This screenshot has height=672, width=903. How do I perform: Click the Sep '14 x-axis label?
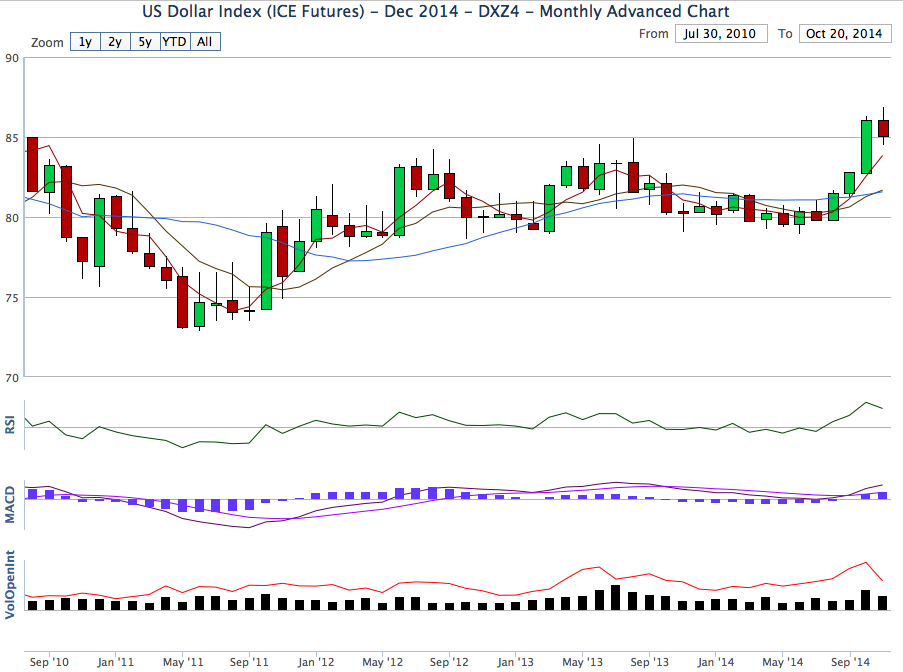coord(850,662)
